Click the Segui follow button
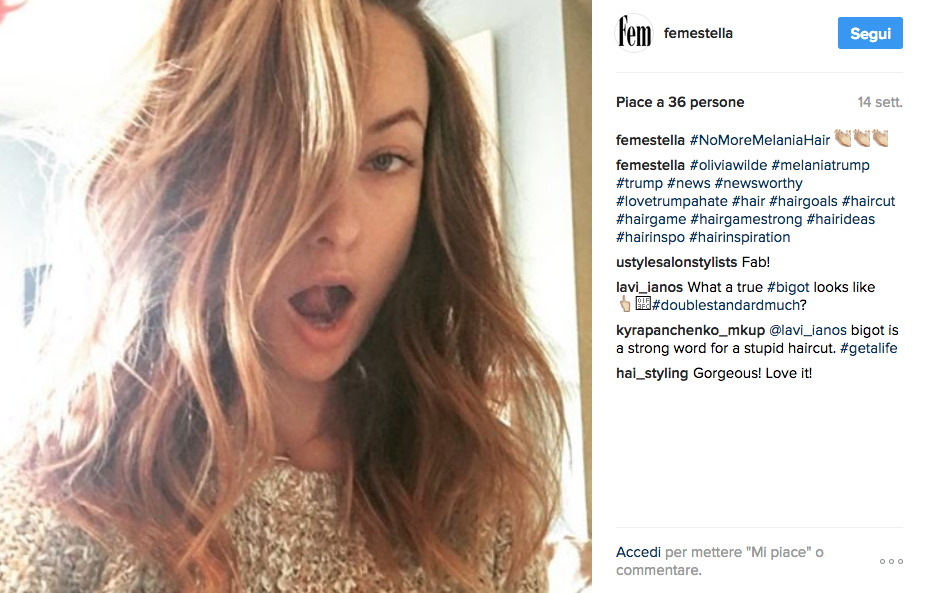This screenshot has height=593, width=927. tap(870, 33)
